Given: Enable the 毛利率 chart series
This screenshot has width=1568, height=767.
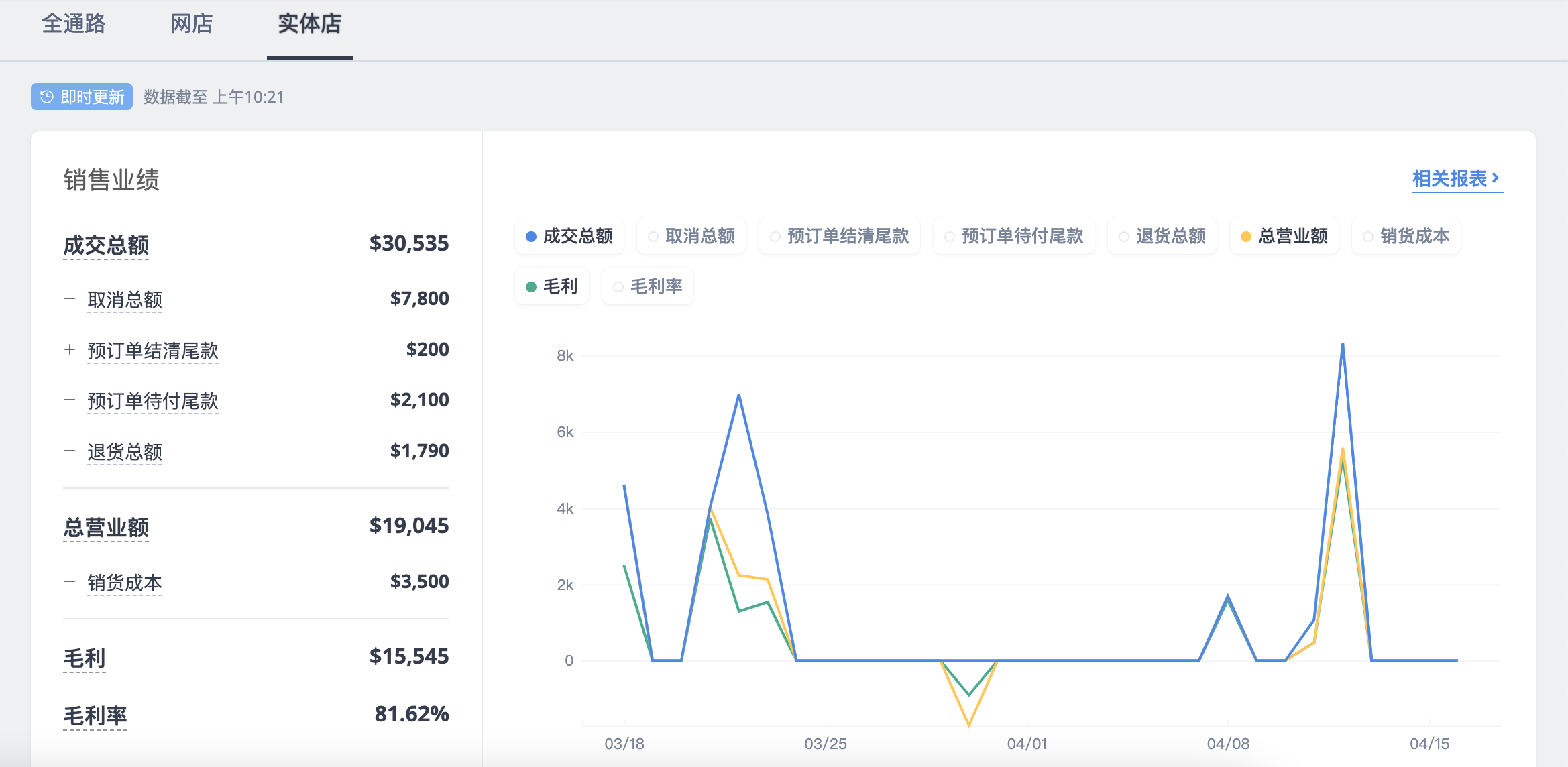Looking at the screenshot, I should coord(648,286).
